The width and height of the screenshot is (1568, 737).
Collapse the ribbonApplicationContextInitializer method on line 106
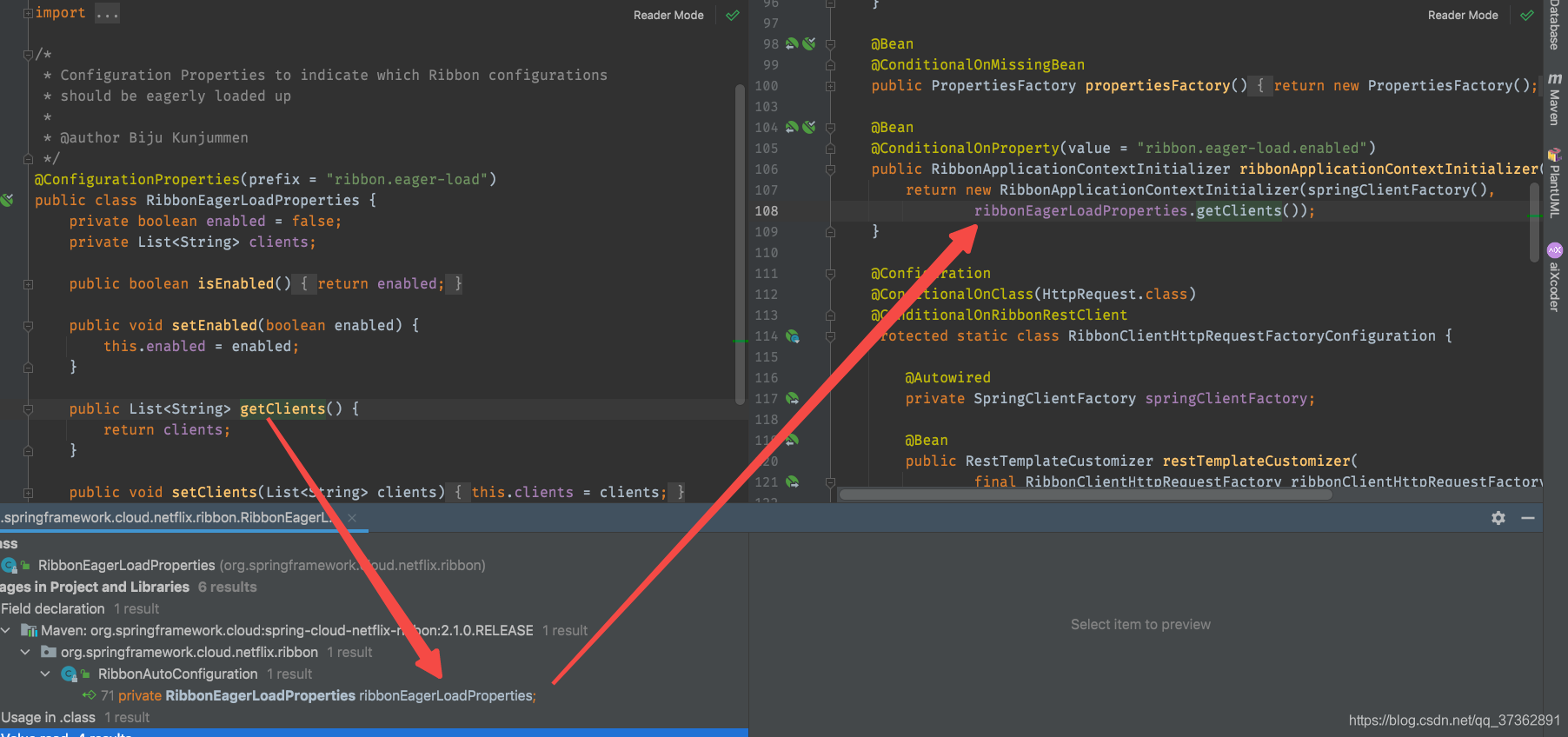[x=830, y=169]
